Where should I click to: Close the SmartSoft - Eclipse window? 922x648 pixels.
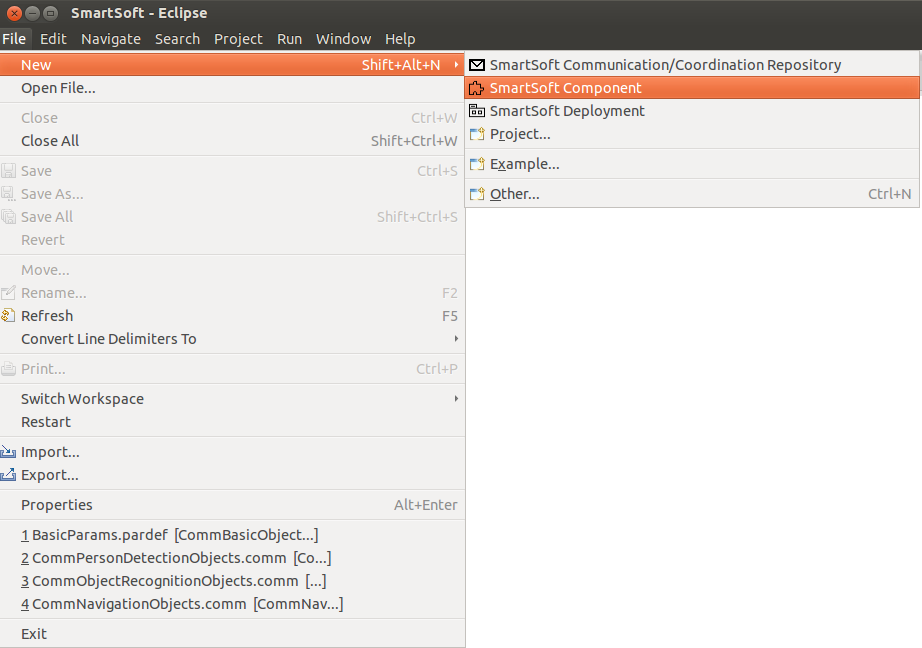coord(14,13)
